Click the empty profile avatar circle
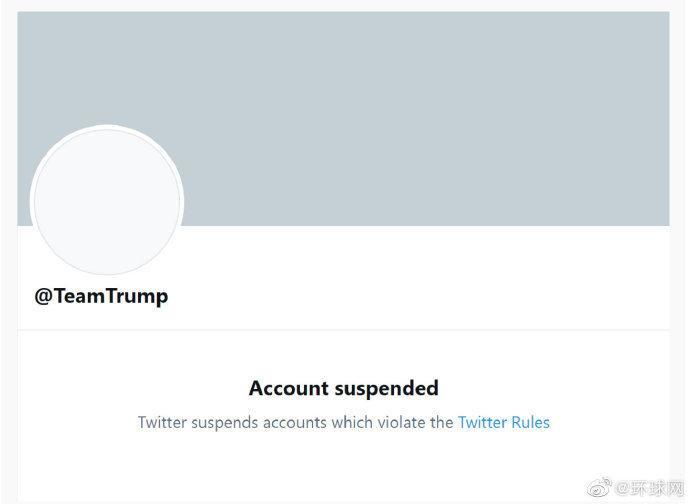 pos(107,201)
